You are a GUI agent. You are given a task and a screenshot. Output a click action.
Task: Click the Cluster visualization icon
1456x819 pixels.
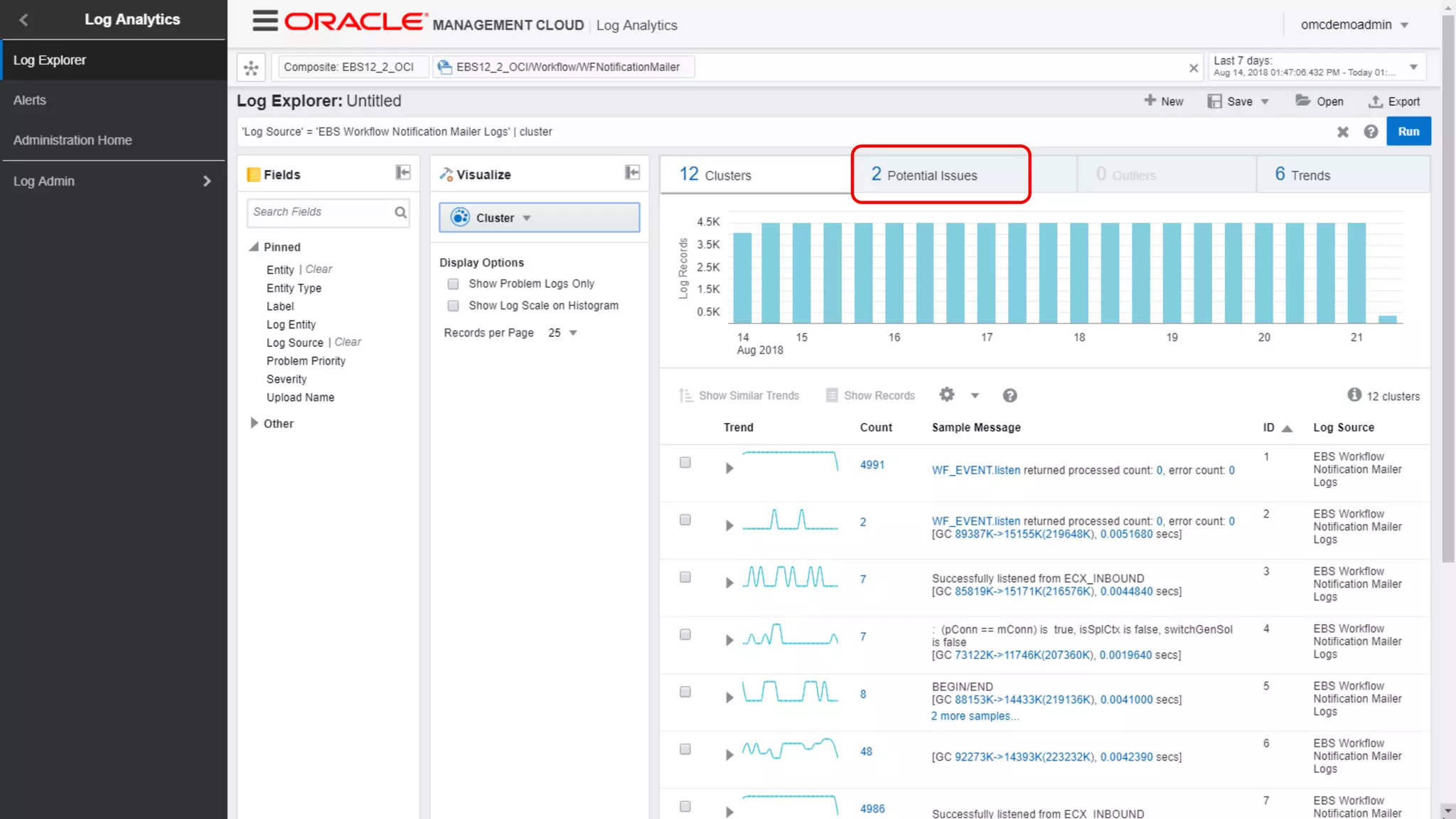[460, 218]
